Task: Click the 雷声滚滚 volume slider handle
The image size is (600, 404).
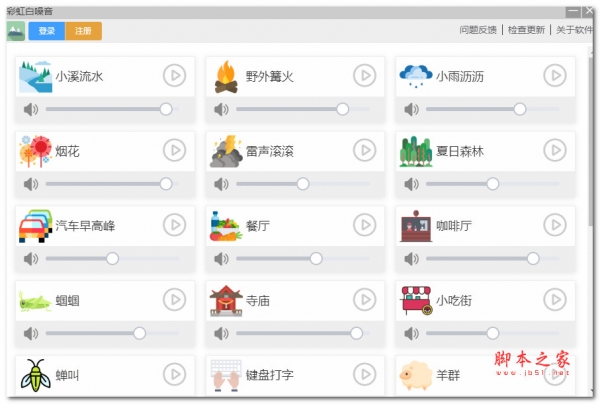Action: click(x=303, y=184)
